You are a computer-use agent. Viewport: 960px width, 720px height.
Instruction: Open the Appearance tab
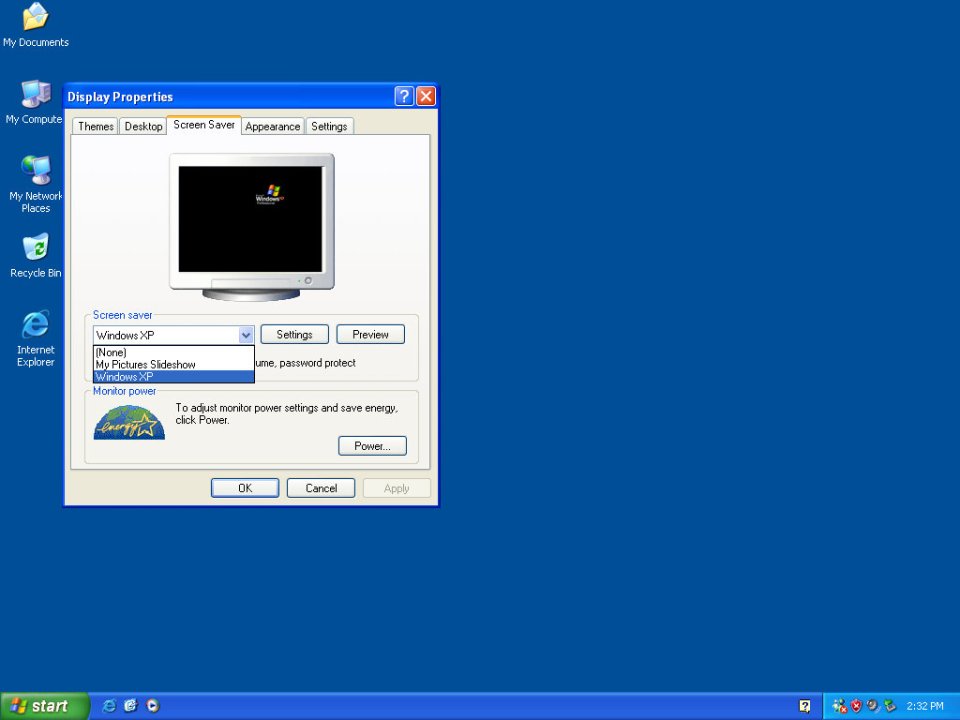(272, 127)
